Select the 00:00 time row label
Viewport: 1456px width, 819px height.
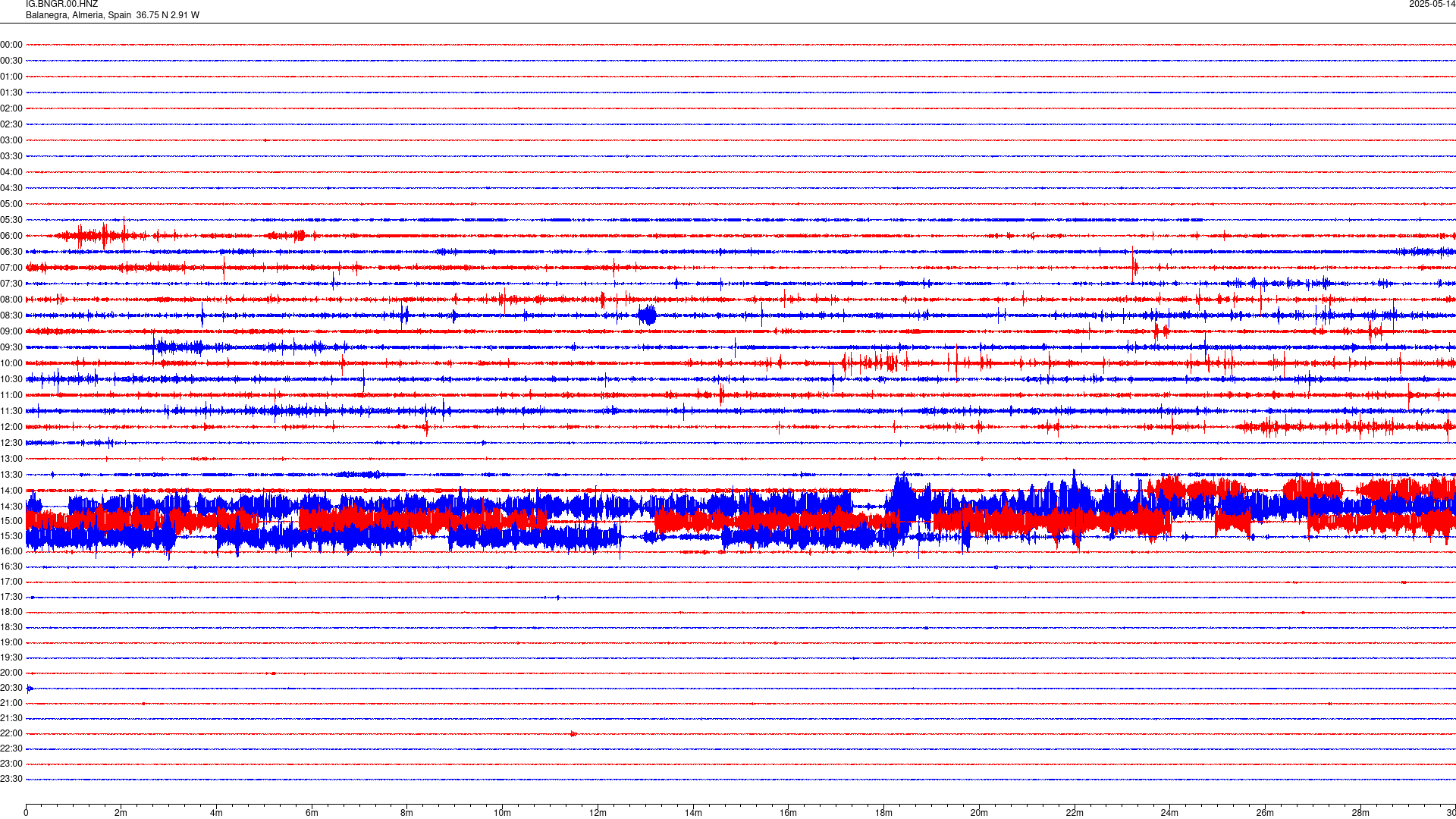click(x=11, y=45)
